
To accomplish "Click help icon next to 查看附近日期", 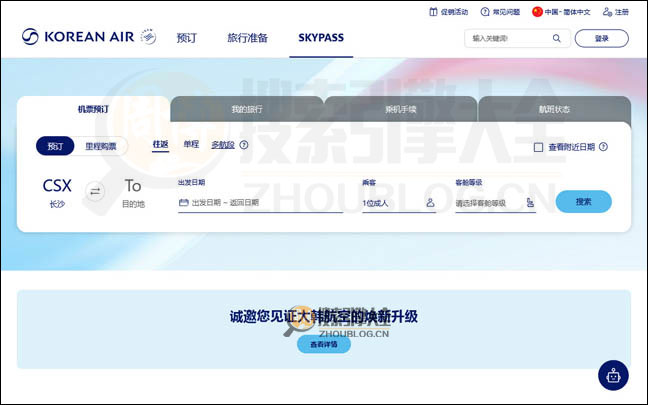I will [603, 147].
